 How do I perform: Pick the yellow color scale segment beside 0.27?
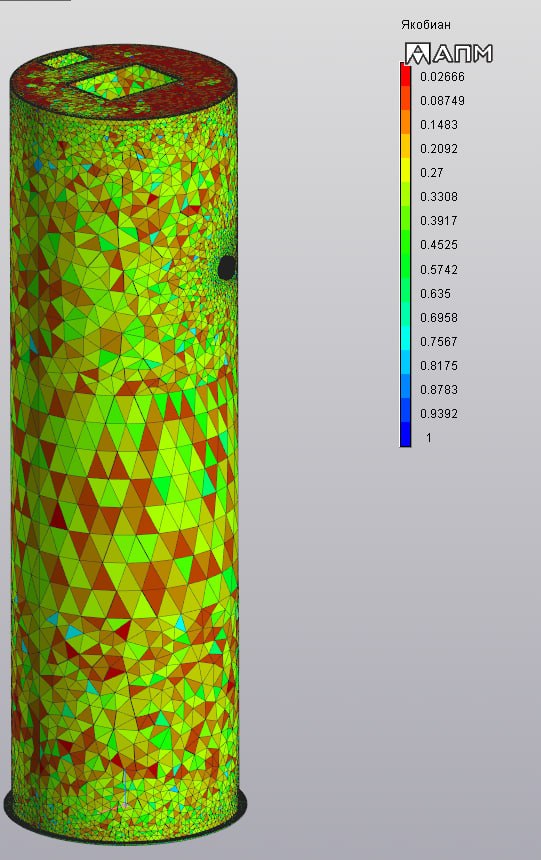[405, 170]
